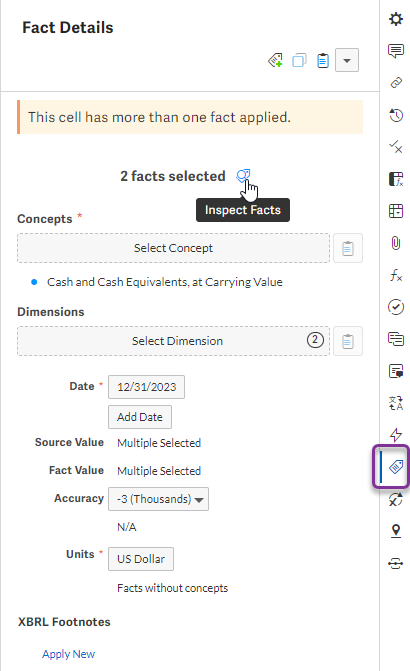Open the Select Dimension picker

click(x=173, y=341)
